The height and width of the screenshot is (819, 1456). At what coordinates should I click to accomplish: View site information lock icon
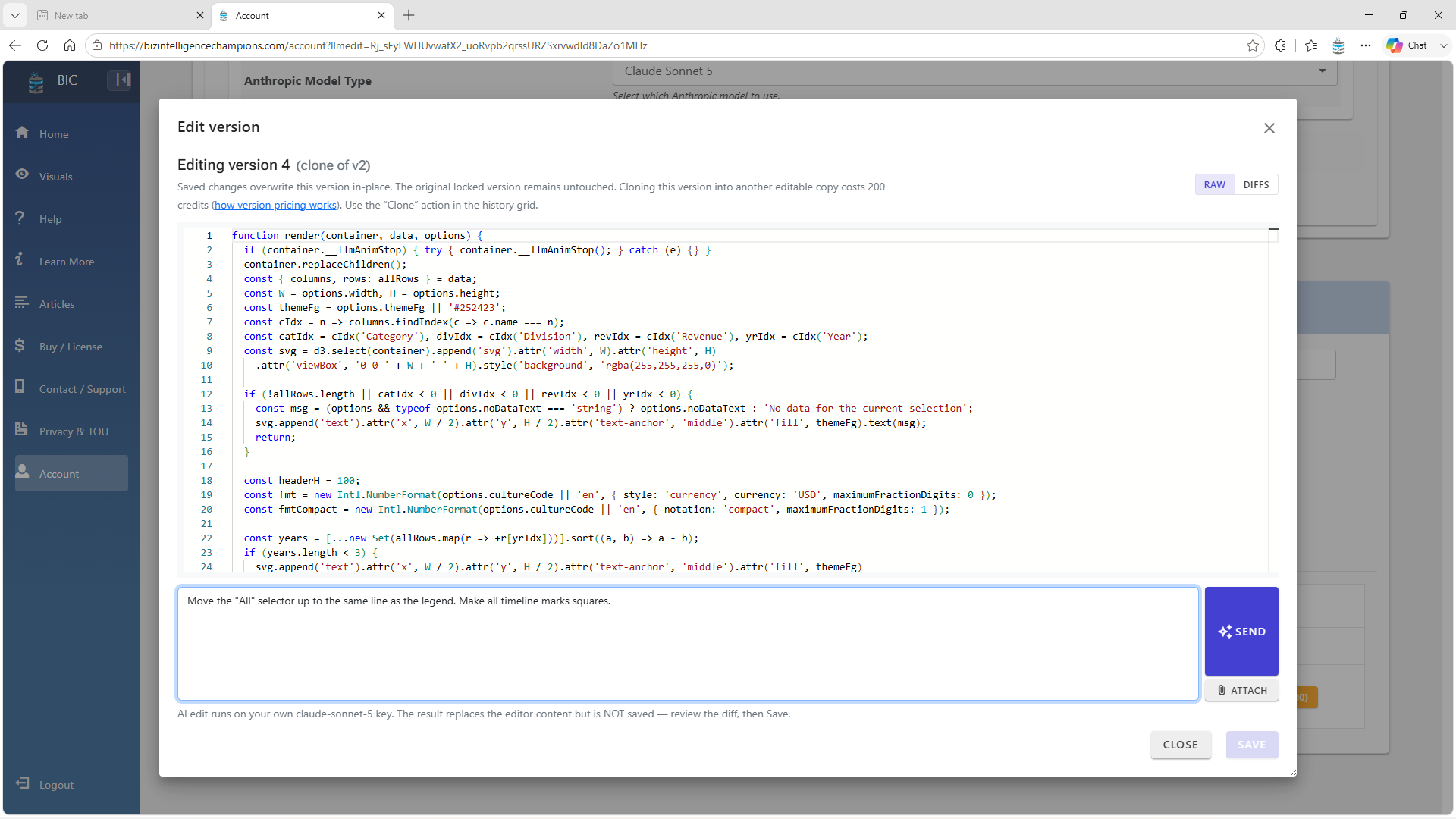pyautogui.click(x=97, y=45)
